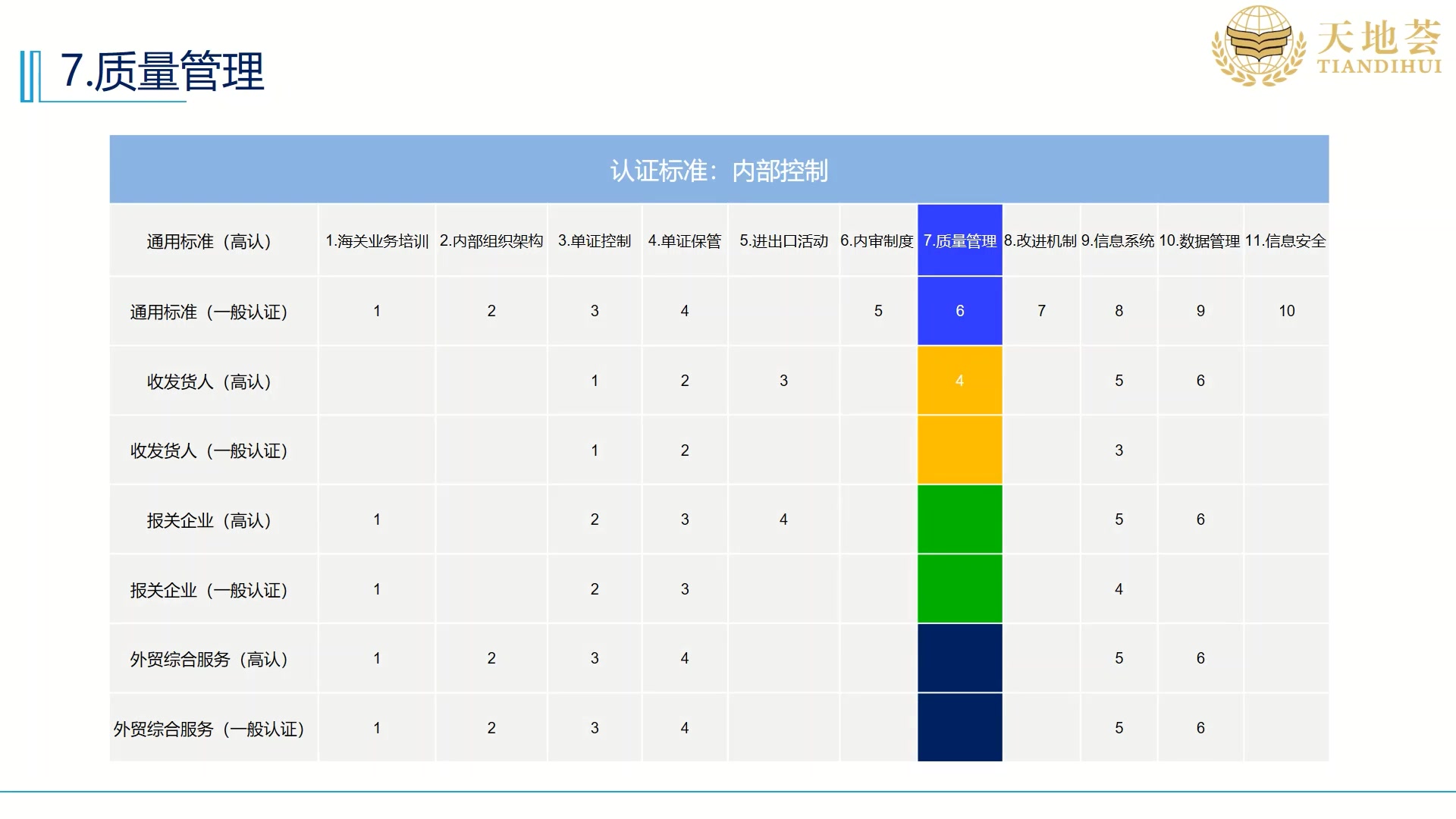Click value 1 under 海关业务培训 in 报关企业（高认）

[377, 519]
